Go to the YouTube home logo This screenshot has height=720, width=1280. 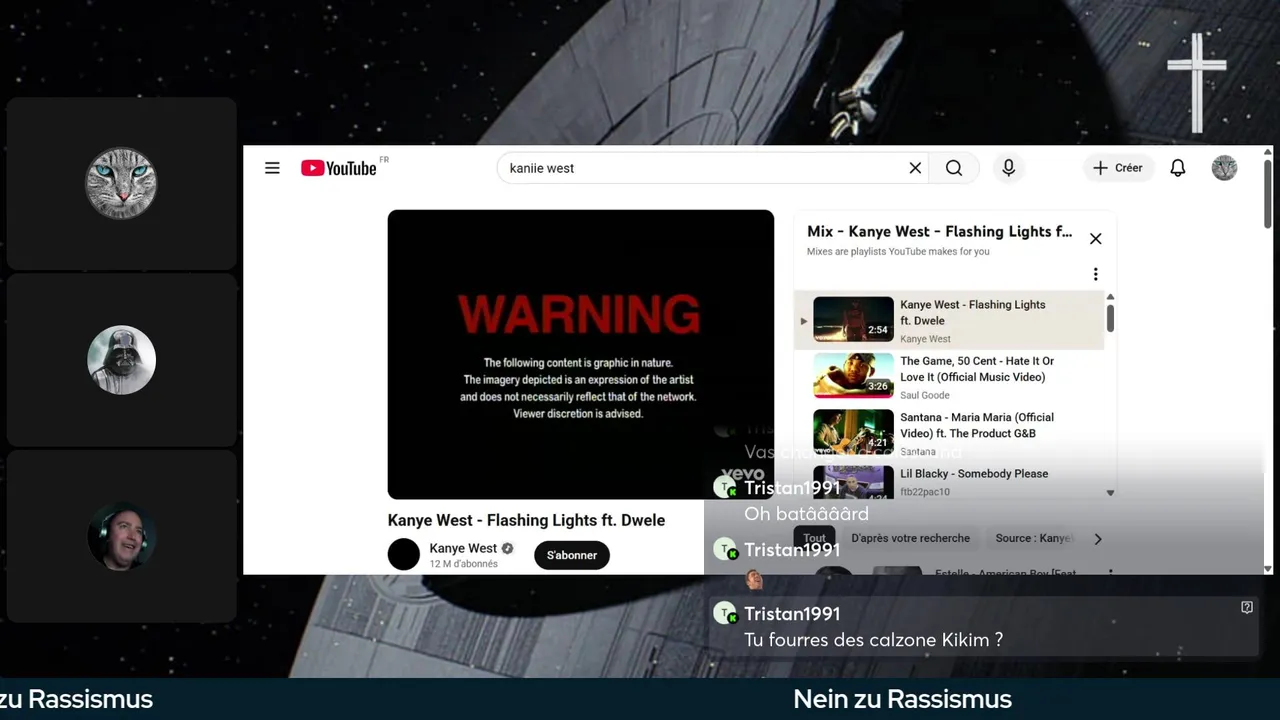(x=339, y=168)
